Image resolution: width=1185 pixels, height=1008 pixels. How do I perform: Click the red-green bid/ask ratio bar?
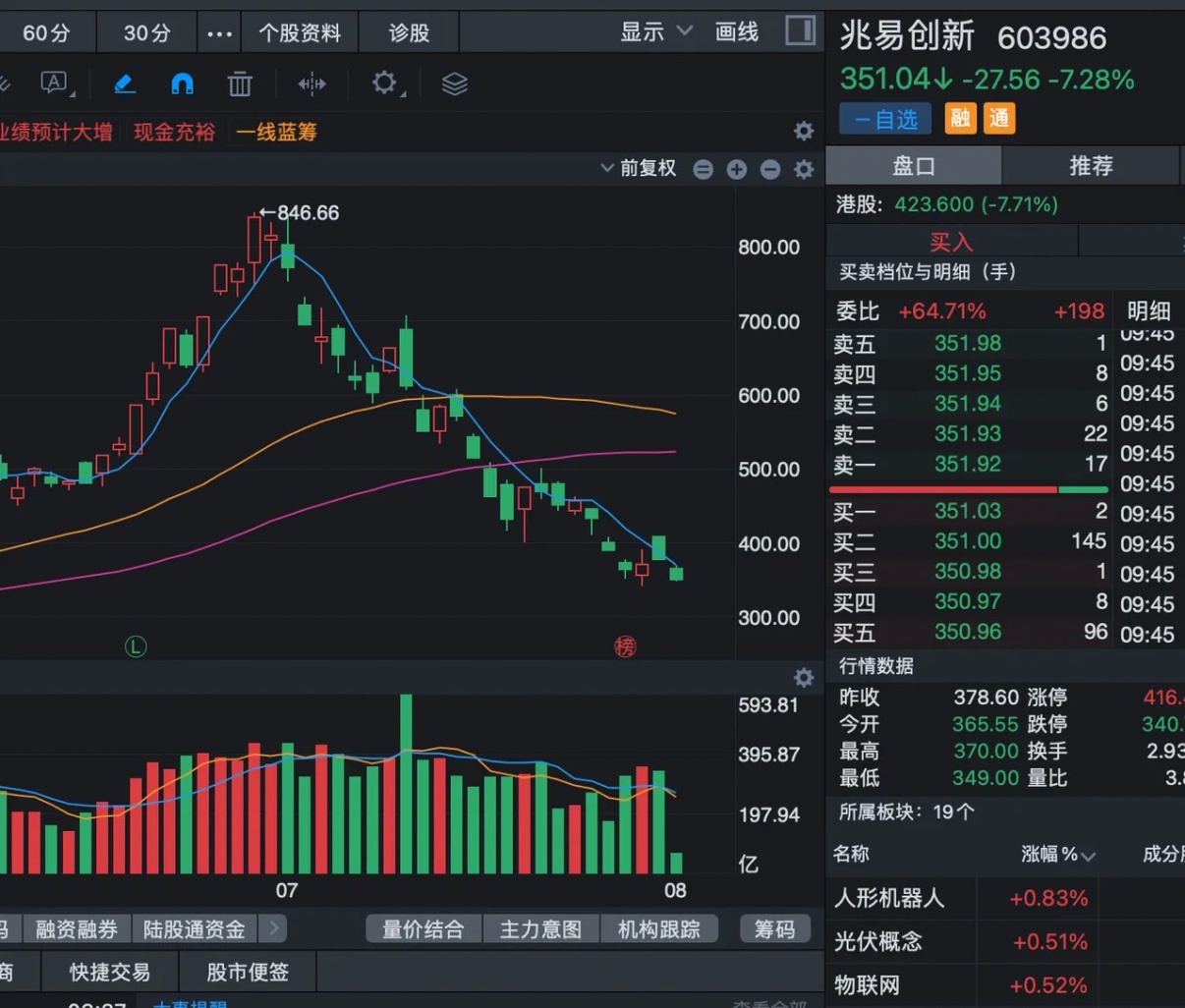point(969,488)
